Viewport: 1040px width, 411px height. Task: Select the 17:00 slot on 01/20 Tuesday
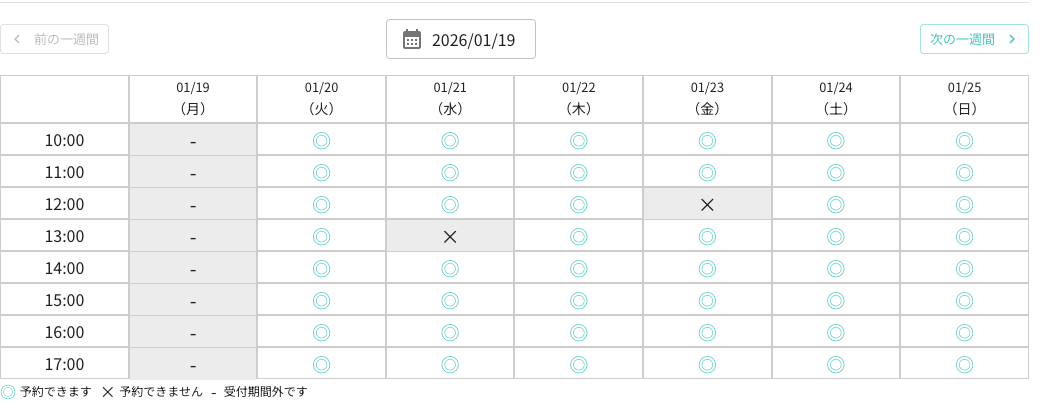(321, 364)
